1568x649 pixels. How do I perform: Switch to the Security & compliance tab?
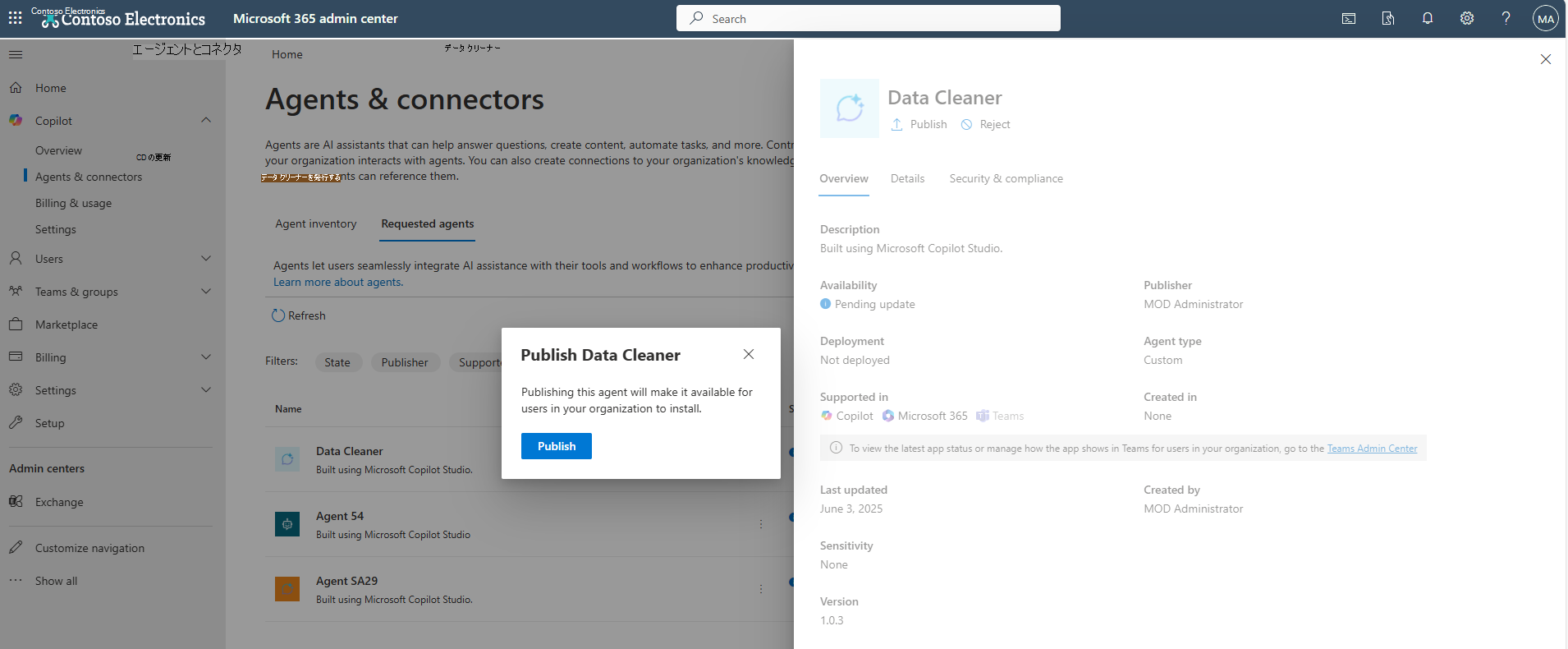(x=1006, y=178)
